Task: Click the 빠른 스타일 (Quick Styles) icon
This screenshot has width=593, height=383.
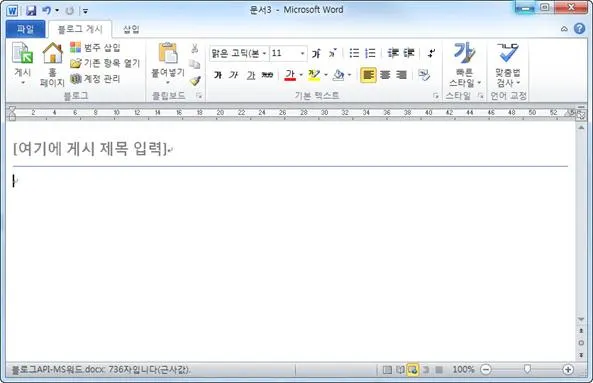Action: (464, 53)
